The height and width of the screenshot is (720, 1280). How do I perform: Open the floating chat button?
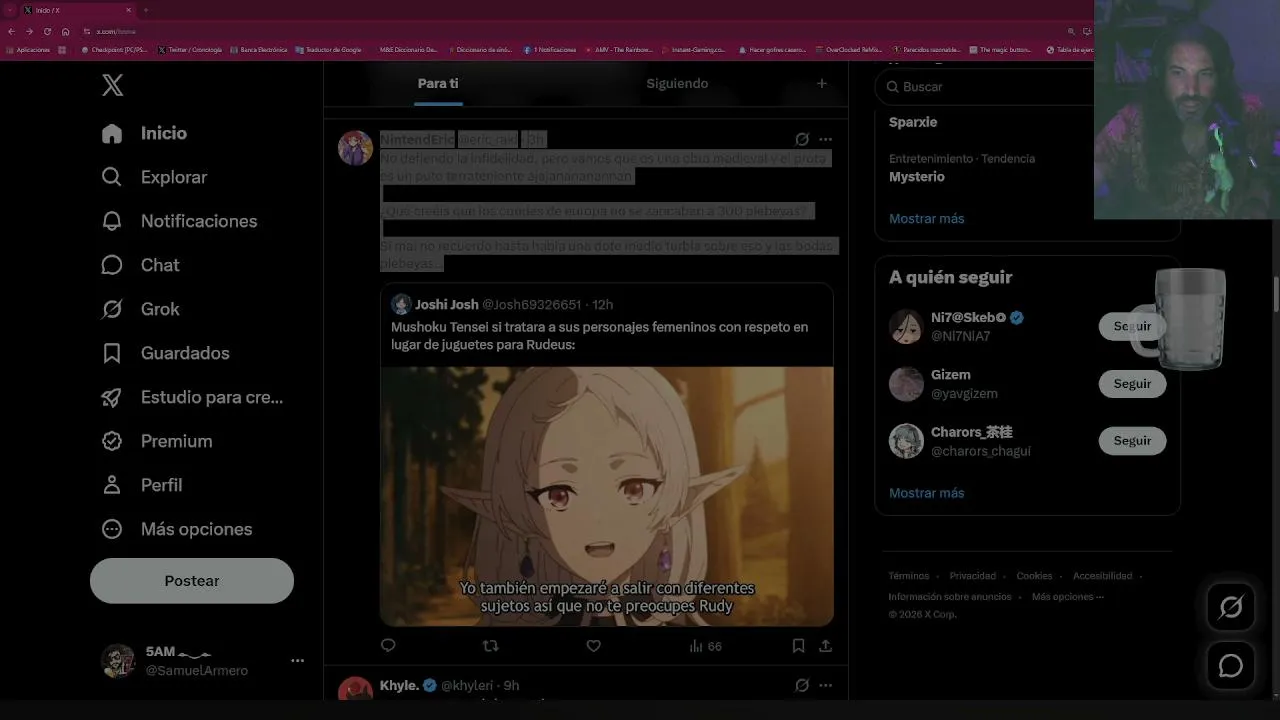[x=1231, y=666]
